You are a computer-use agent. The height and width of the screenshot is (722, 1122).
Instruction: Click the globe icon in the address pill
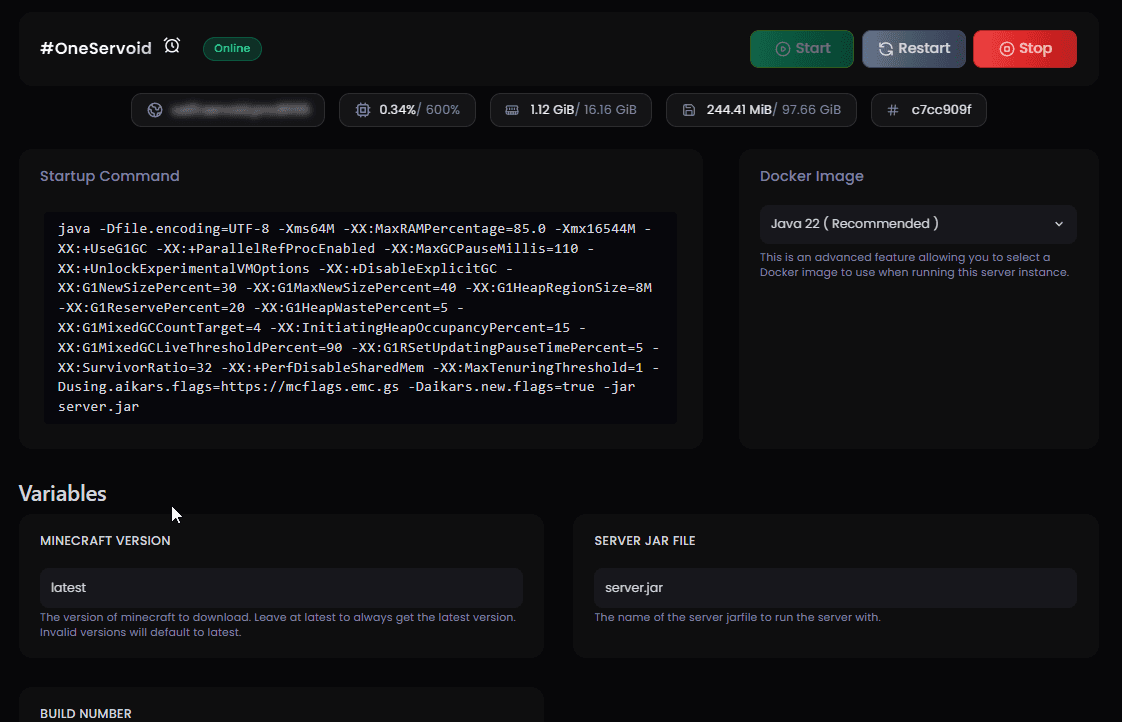pos(155,110)
